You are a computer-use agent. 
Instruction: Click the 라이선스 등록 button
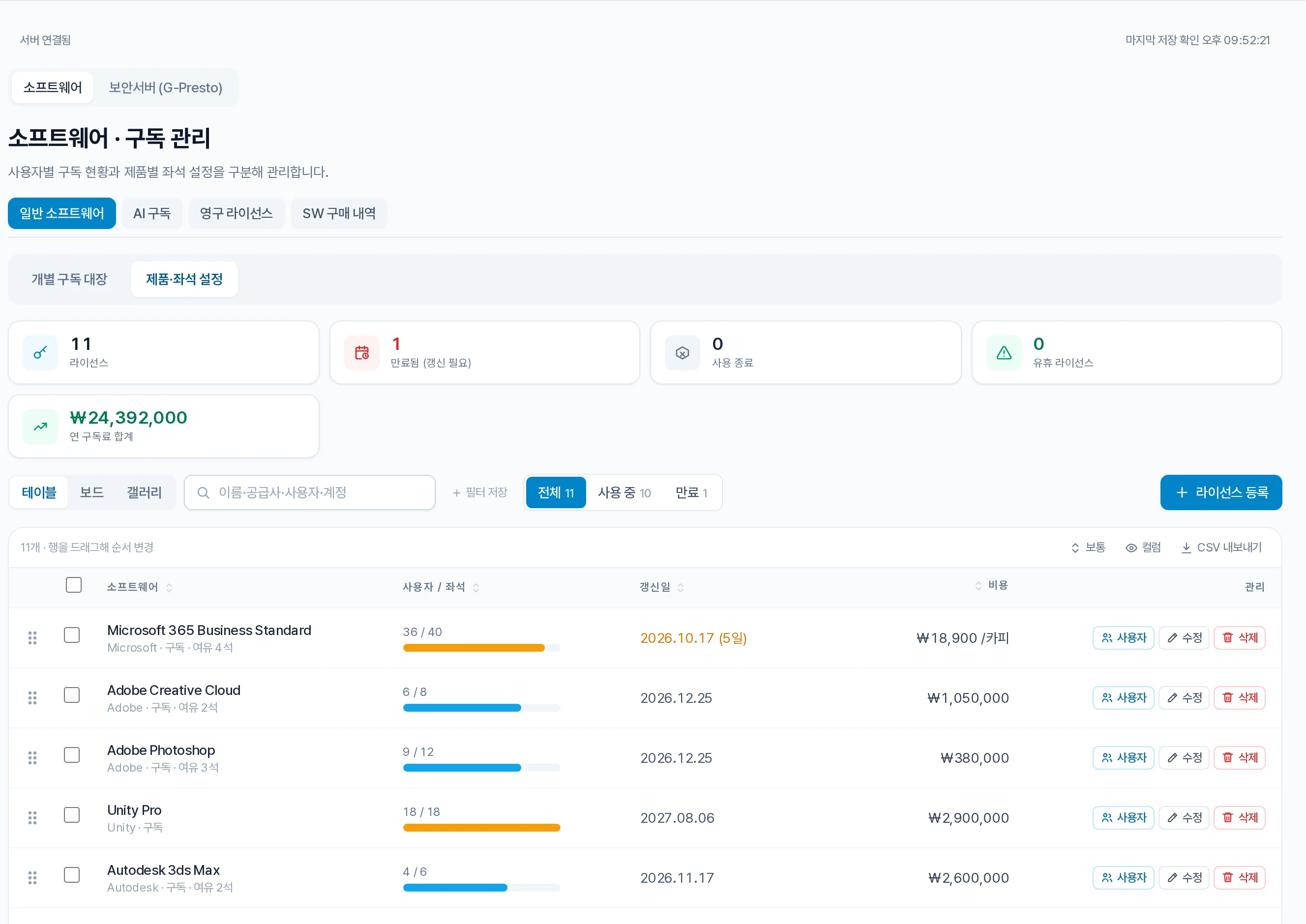click(x=1221, y=493)
